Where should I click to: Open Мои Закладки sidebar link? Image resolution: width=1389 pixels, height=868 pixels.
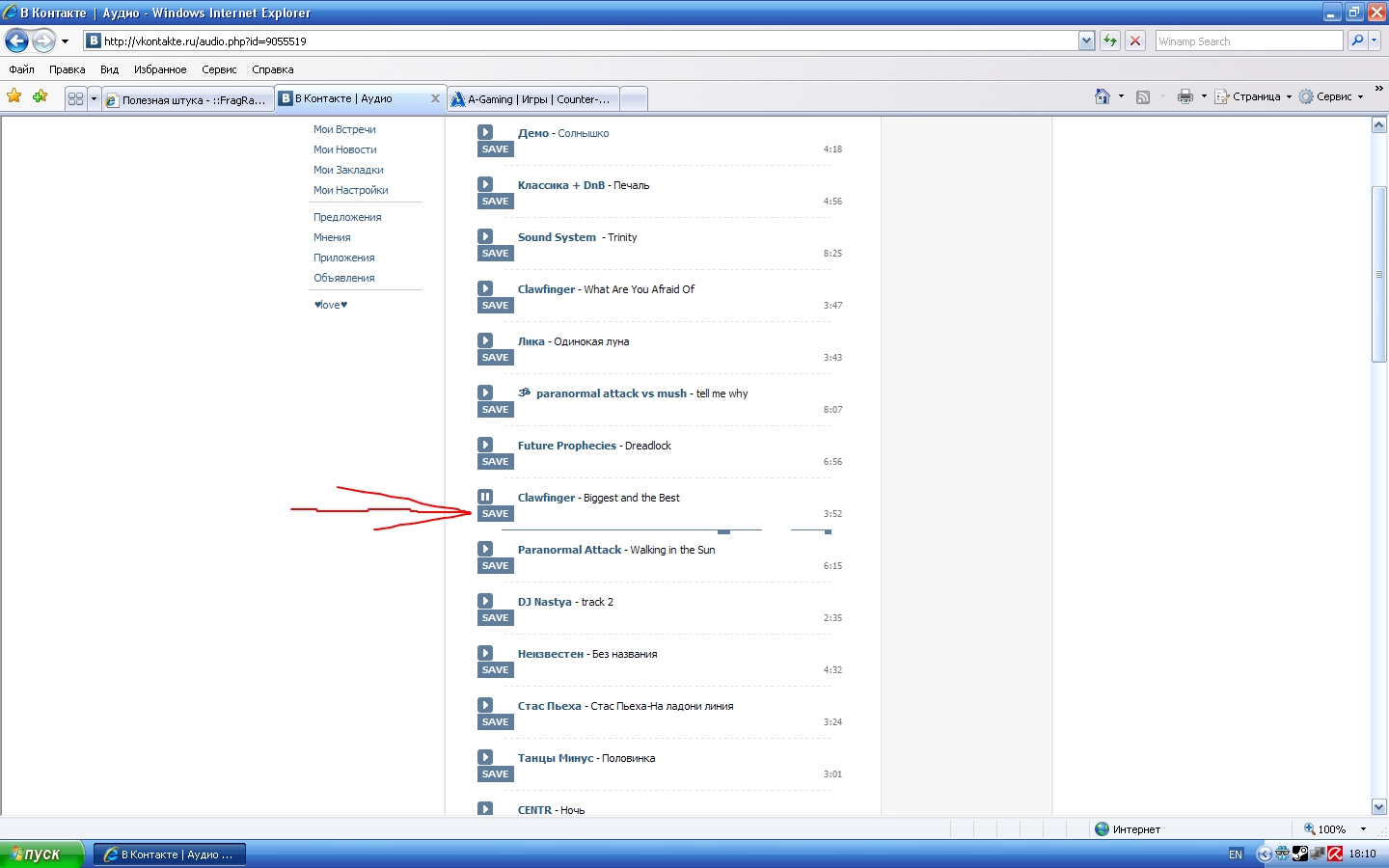point(348,170)
